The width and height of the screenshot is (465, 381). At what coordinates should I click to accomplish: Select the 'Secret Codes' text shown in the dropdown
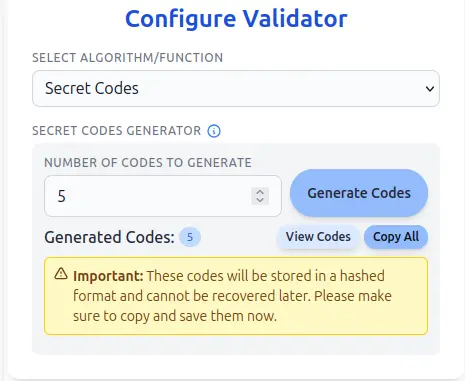pyautogui.click(x=92, y=89)
